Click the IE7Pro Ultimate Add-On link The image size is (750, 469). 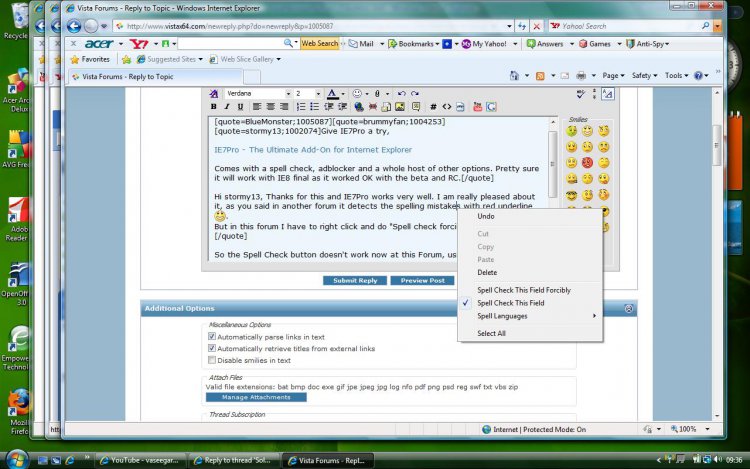(313, 150)
